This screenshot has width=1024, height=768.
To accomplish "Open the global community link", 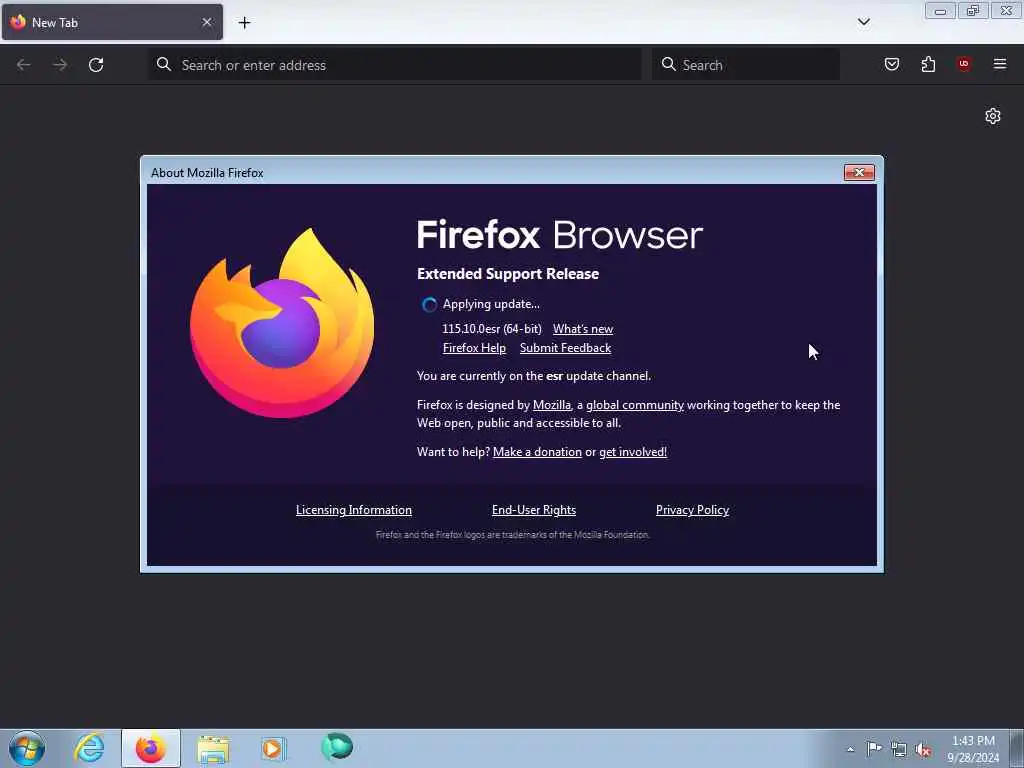I will pos(635,405).
